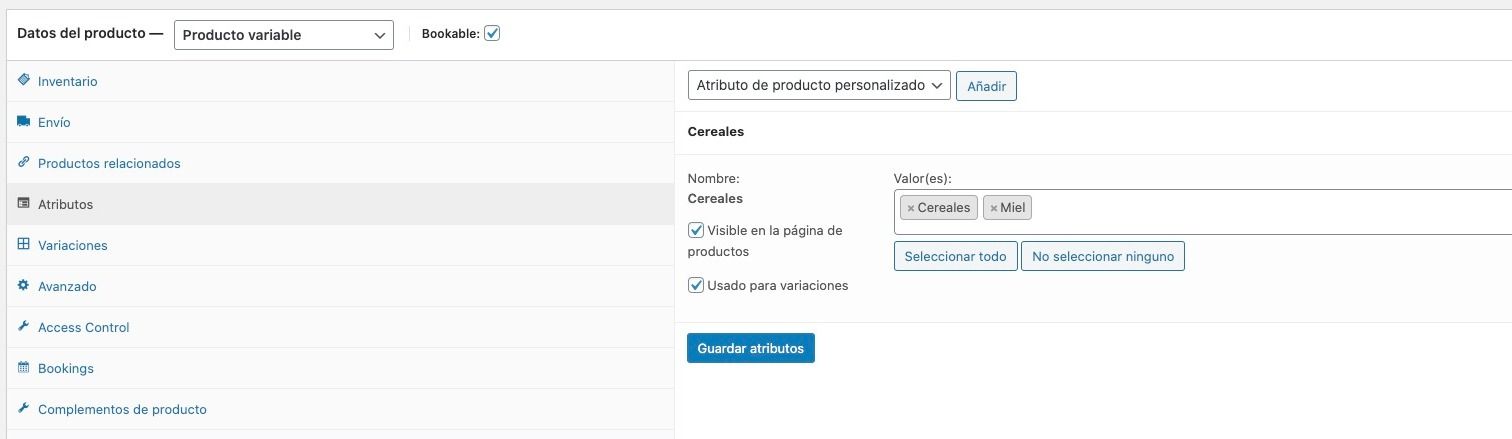Click the Añadir button
Viewport: 1512px width, 439px height.
pos(987,86)
